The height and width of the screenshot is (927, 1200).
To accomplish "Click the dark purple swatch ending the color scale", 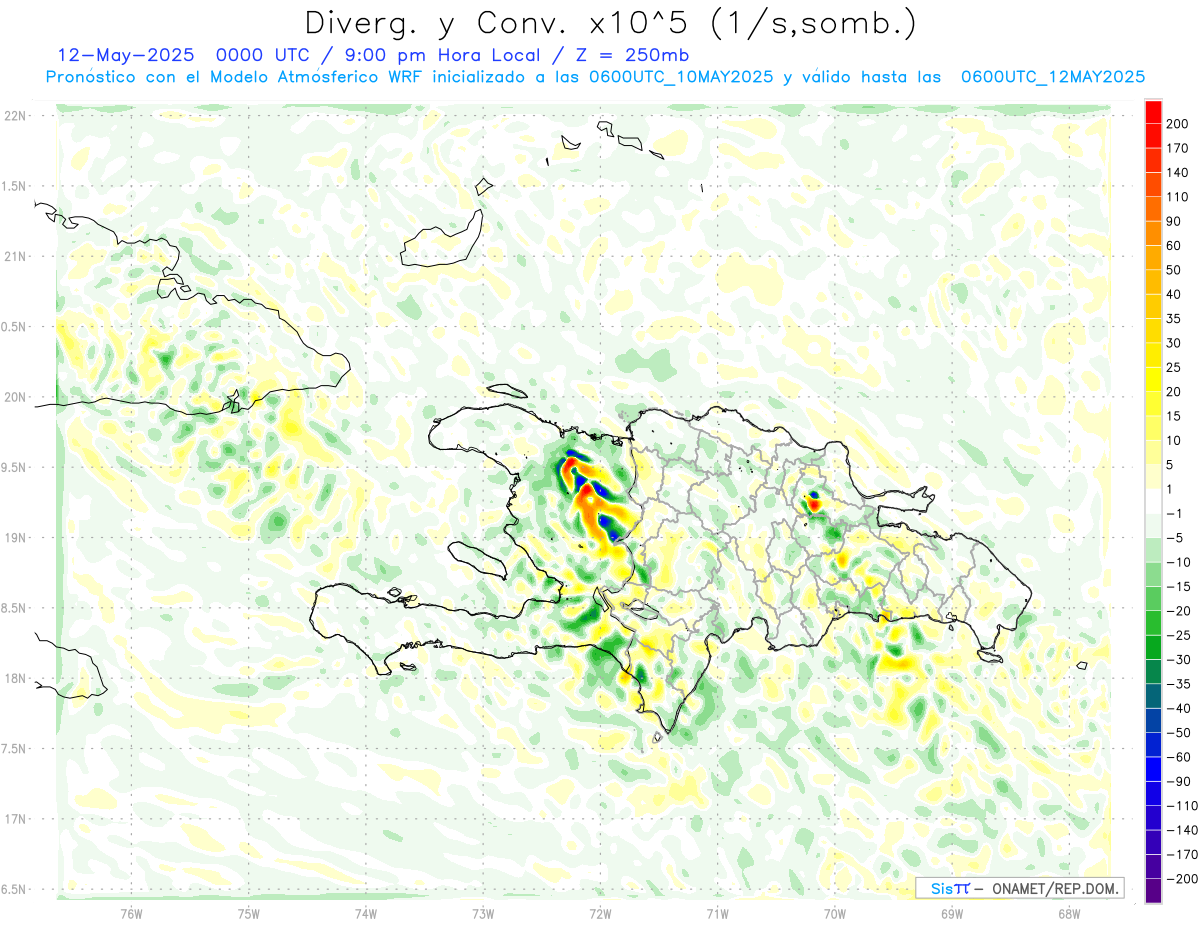I will tap(1153, 890).
